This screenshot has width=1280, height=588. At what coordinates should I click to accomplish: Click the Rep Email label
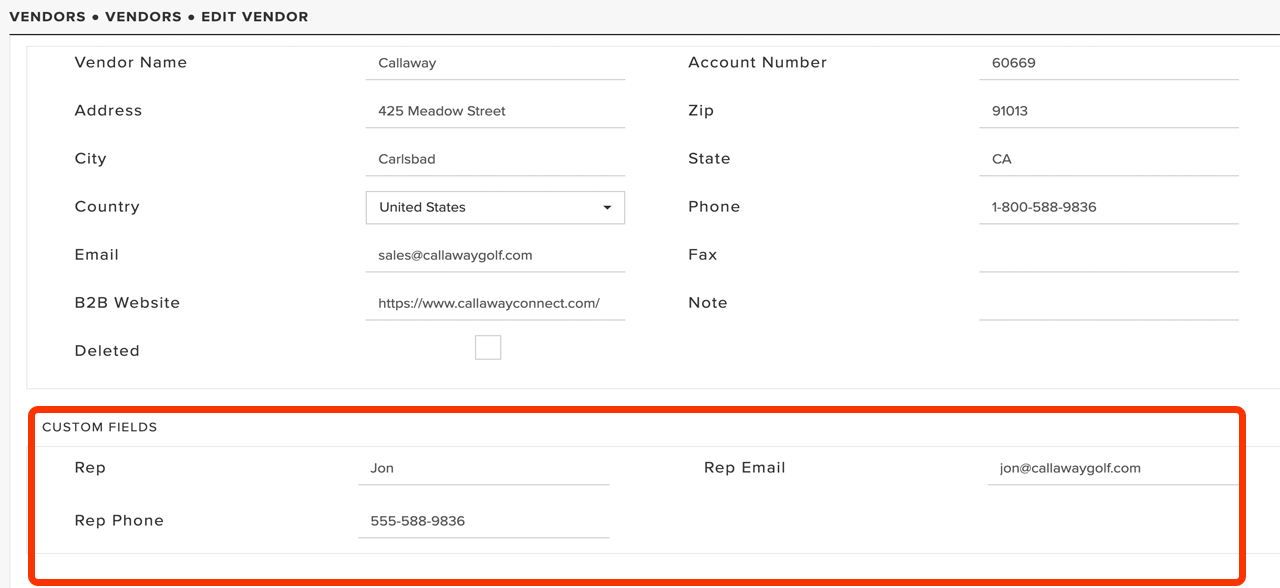[x=745, y=467]
